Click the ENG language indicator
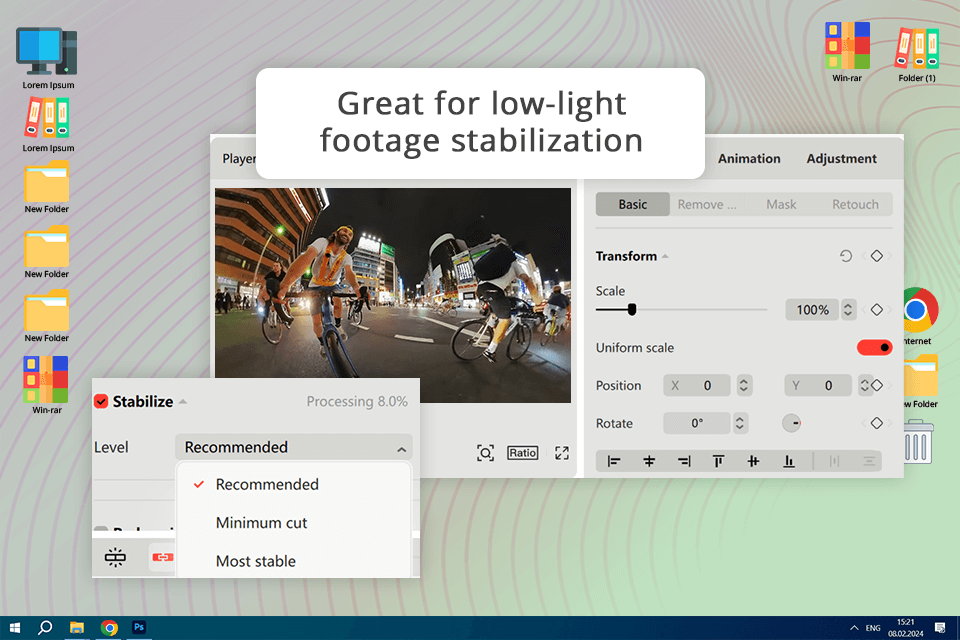This screenshot has height=640, width=960. 873,628
